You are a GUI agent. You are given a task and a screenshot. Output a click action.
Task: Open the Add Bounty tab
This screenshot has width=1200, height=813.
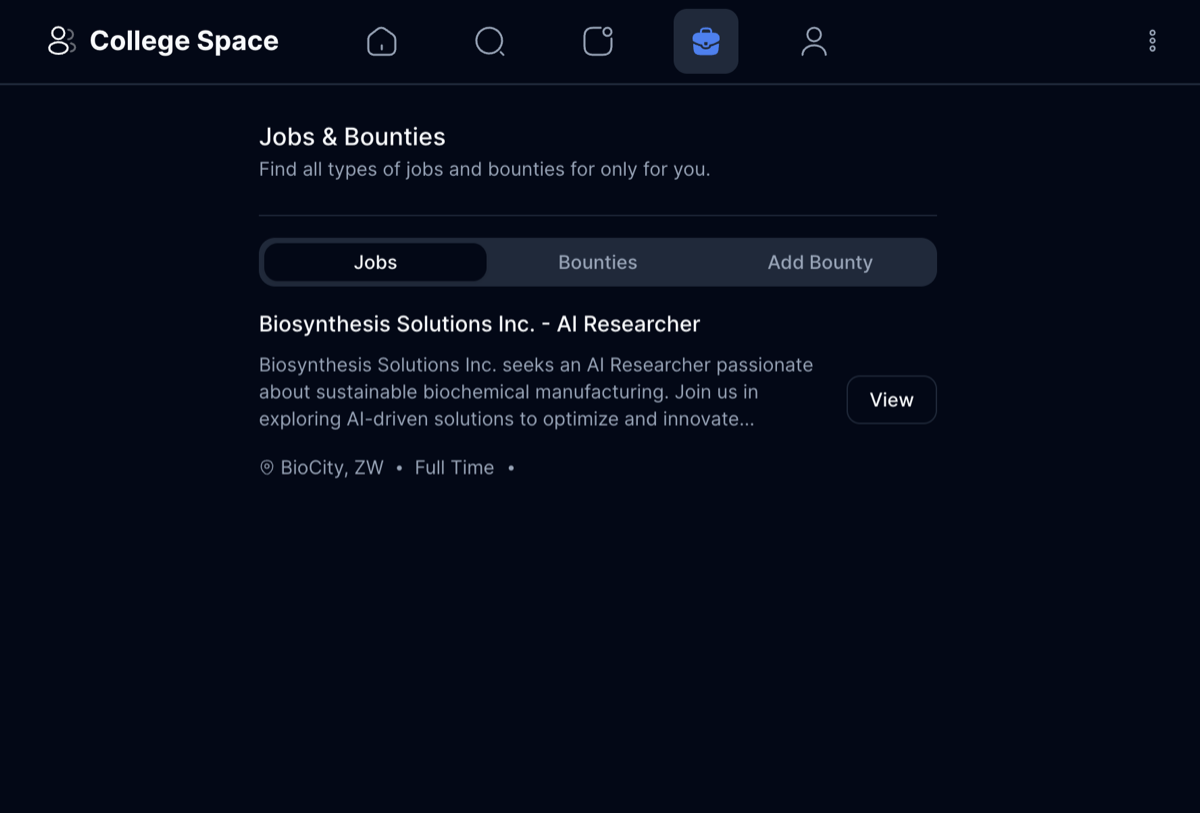point(820,262)
